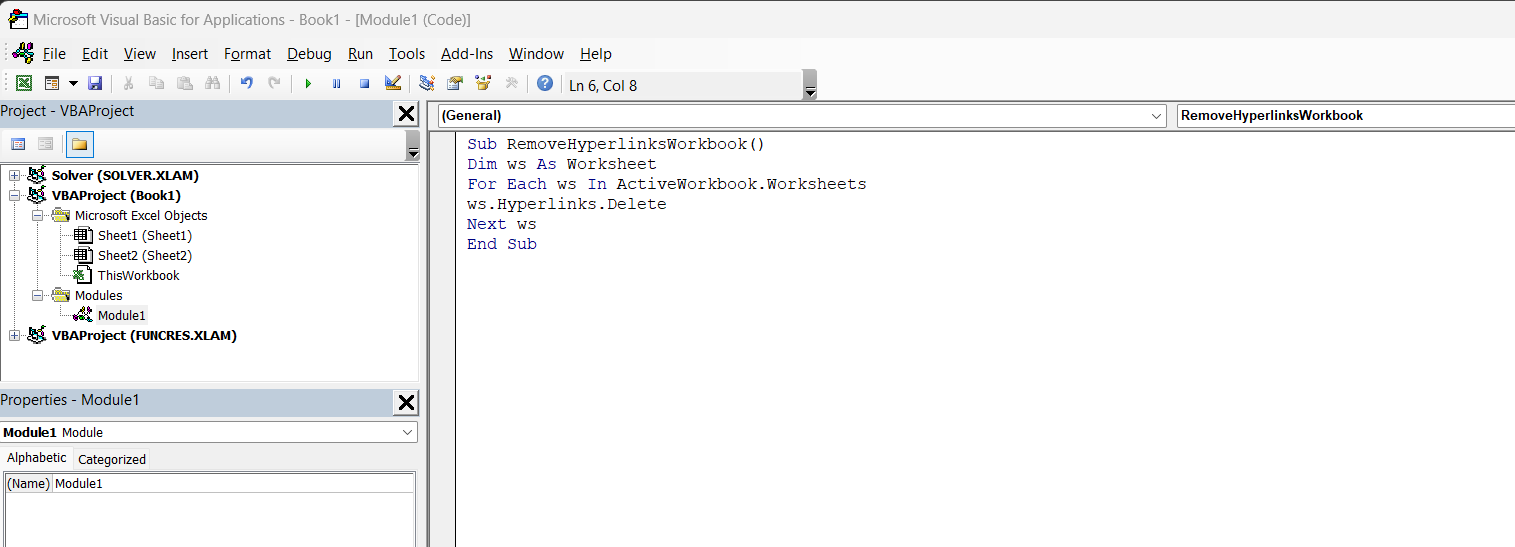Collapse the Modules folder
This screenshot has height=547, width=1515.
click(37, 295)
